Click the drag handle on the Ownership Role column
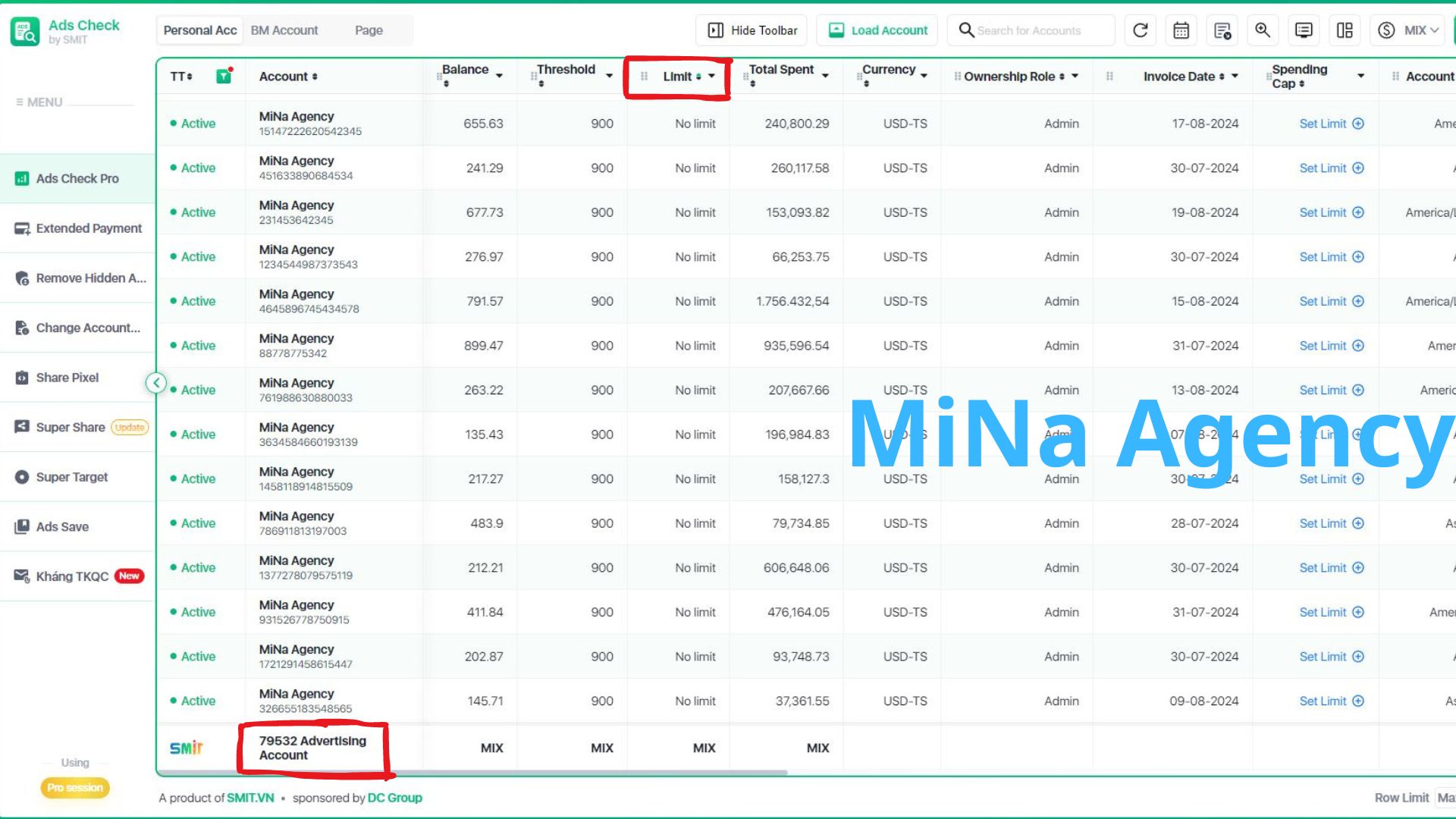The image size is (1456, 819). (x=958, y=77)
